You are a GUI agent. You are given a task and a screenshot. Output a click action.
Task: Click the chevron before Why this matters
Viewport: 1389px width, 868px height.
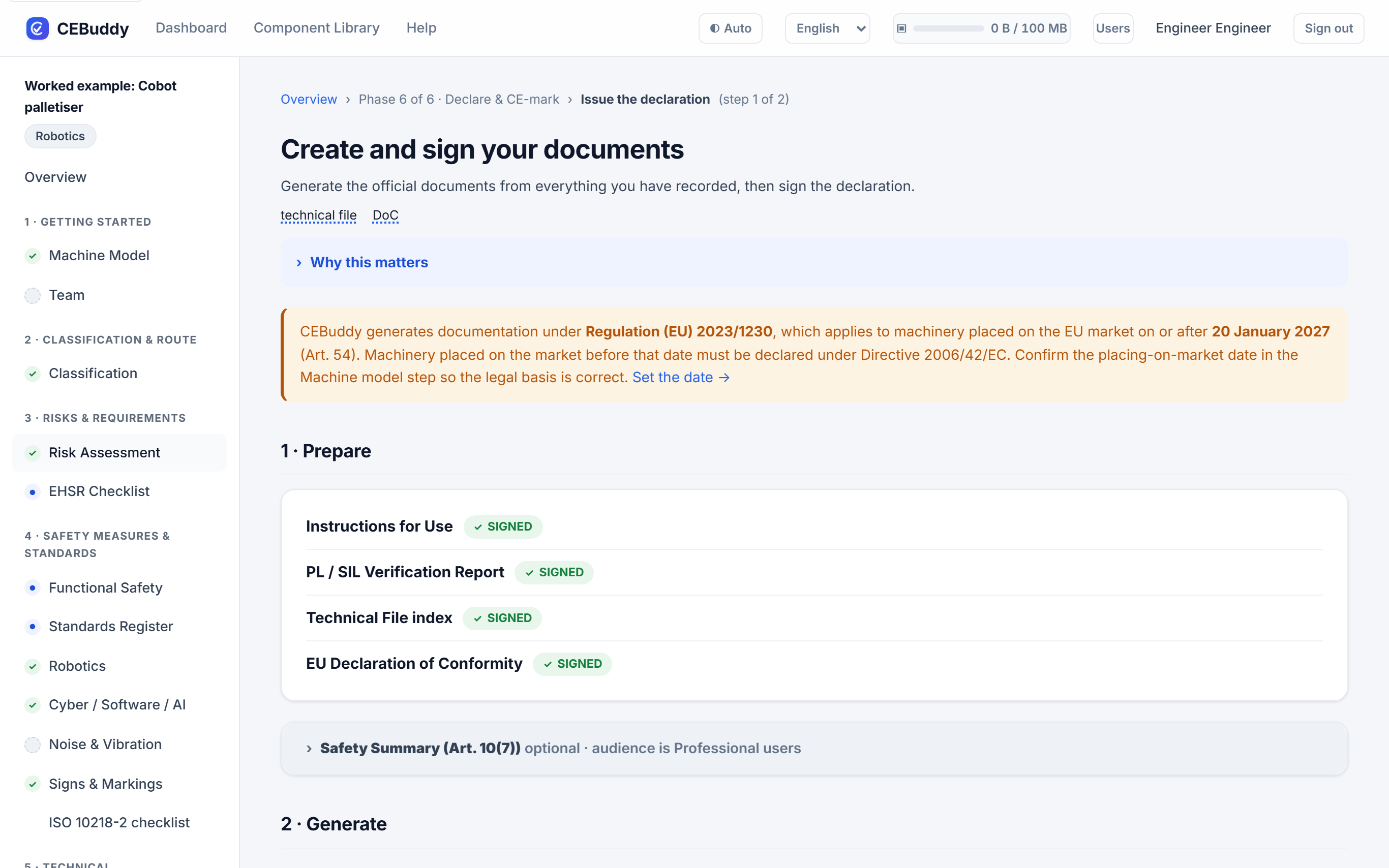298,263
